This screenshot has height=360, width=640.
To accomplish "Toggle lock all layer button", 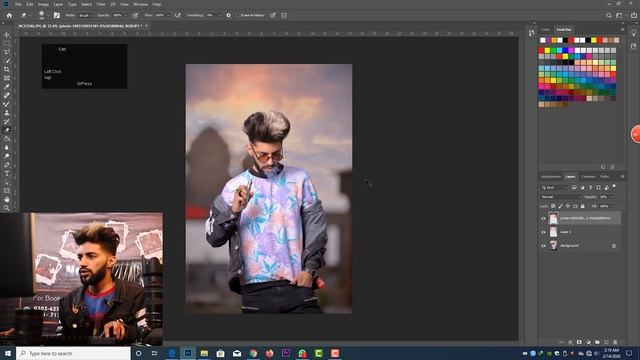I will [582, 206].
